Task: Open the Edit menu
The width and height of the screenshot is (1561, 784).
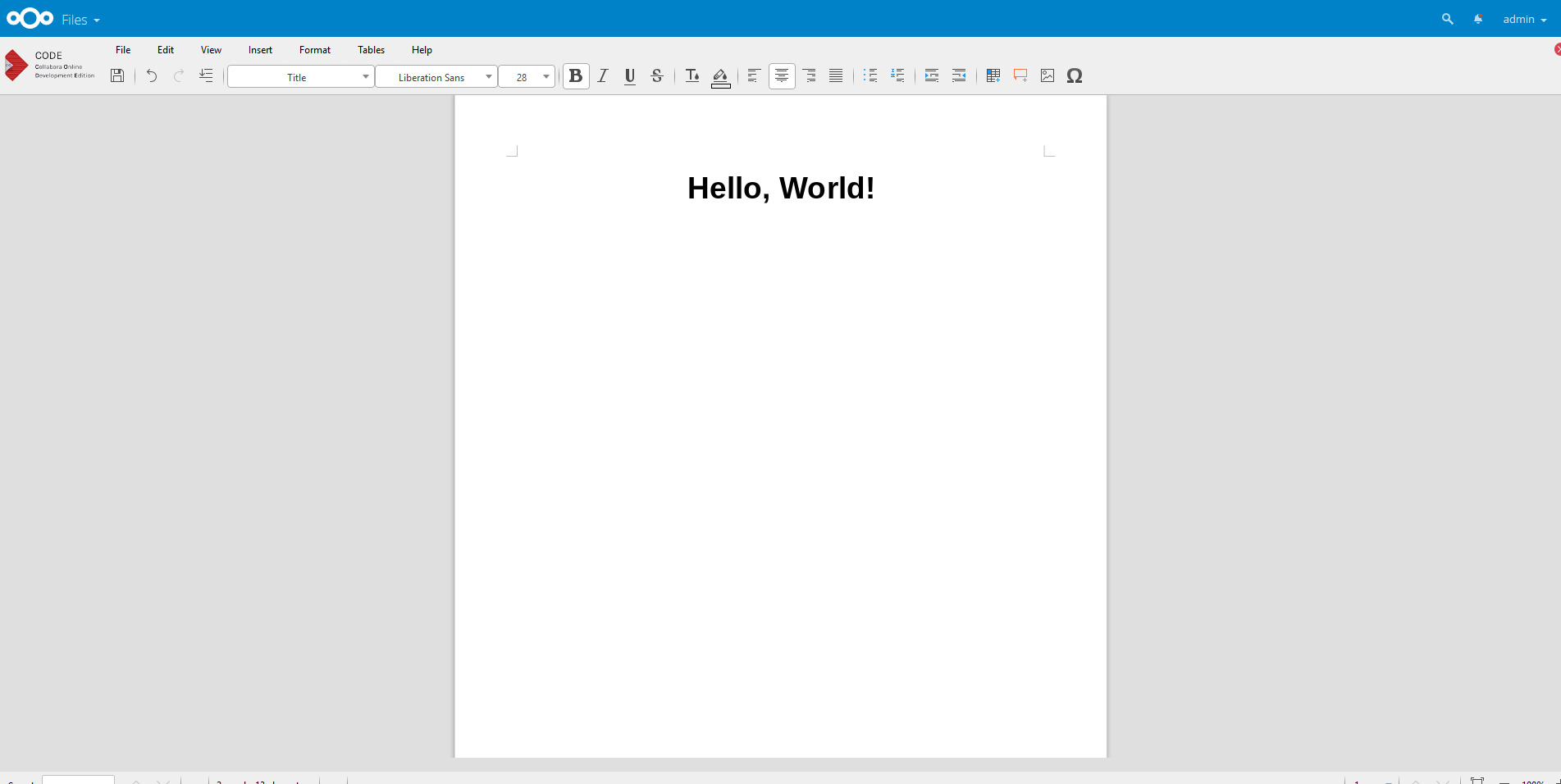Action: pyautogui.click(x=166, y=50)
